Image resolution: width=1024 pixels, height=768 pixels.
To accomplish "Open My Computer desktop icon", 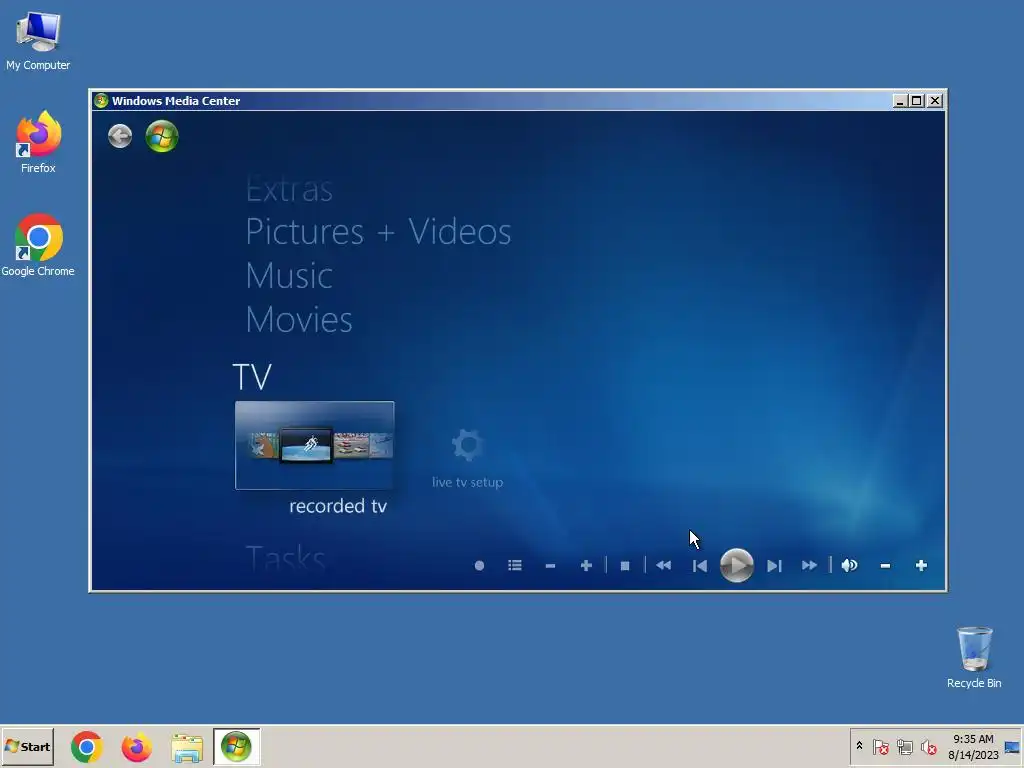I will (38, 40).
